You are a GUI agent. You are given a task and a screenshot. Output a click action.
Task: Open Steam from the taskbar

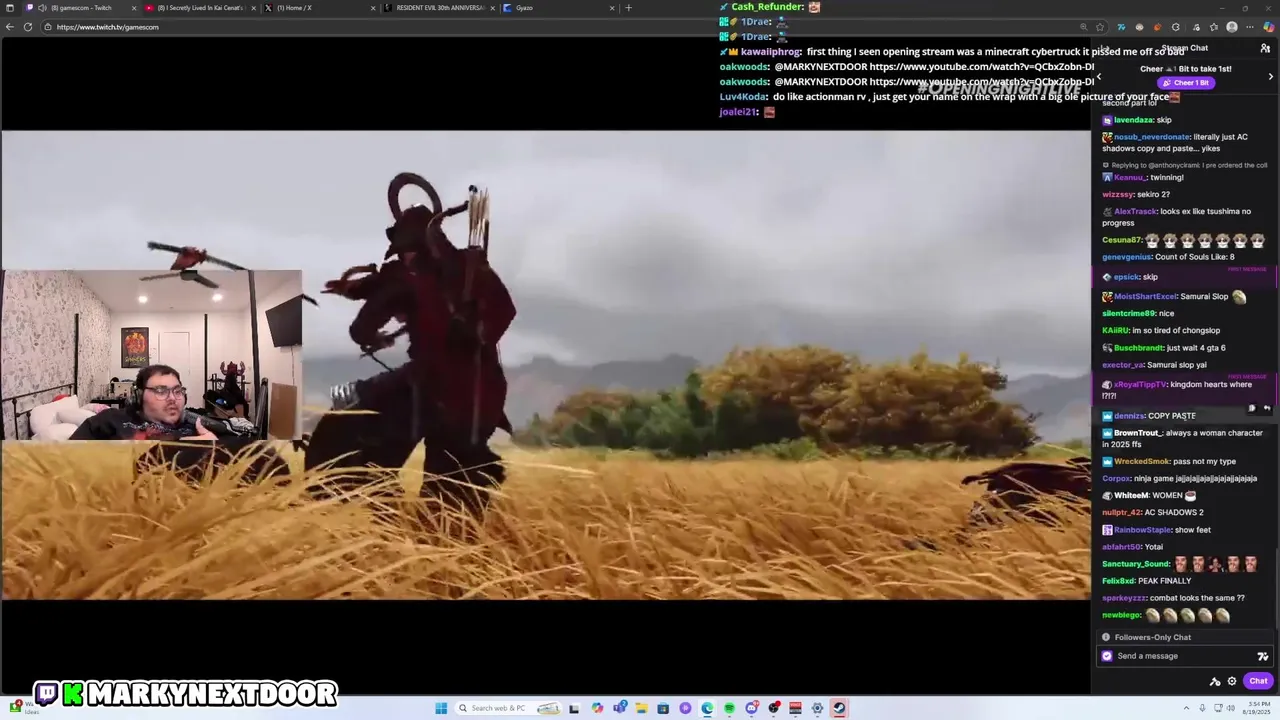[839, 708]
